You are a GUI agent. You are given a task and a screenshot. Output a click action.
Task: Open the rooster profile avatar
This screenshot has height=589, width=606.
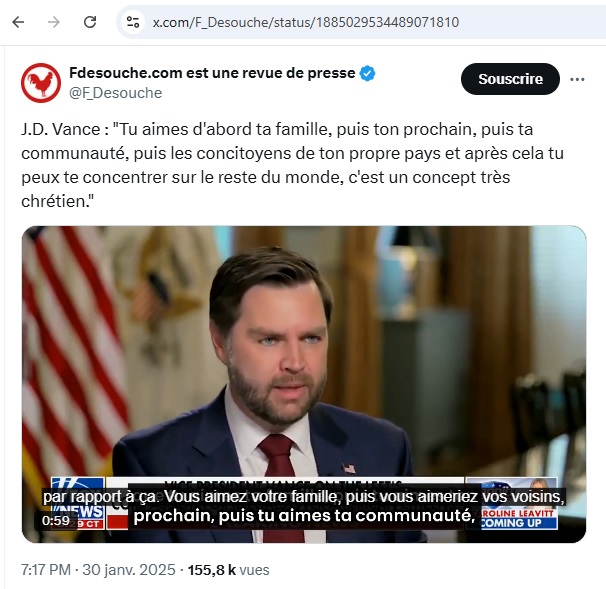click(x=40, y=83)
